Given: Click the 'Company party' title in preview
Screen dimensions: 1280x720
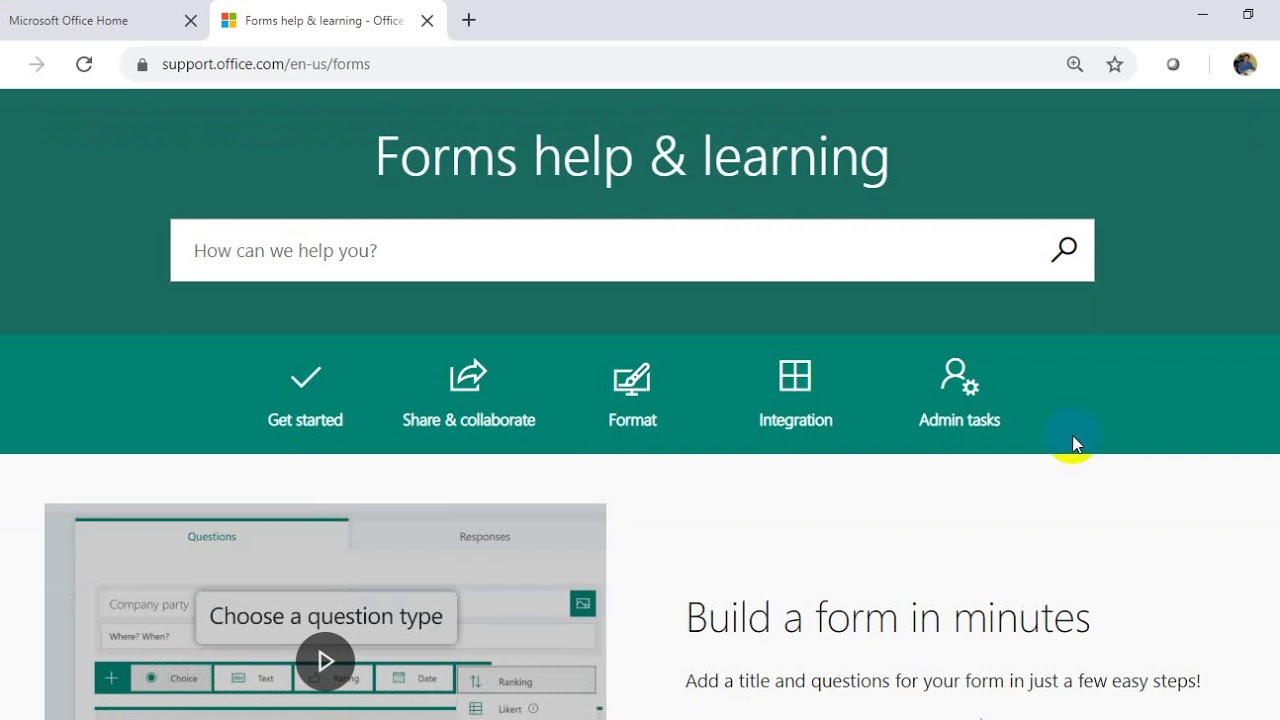Looking at the screenshot, I should [149, 604].
